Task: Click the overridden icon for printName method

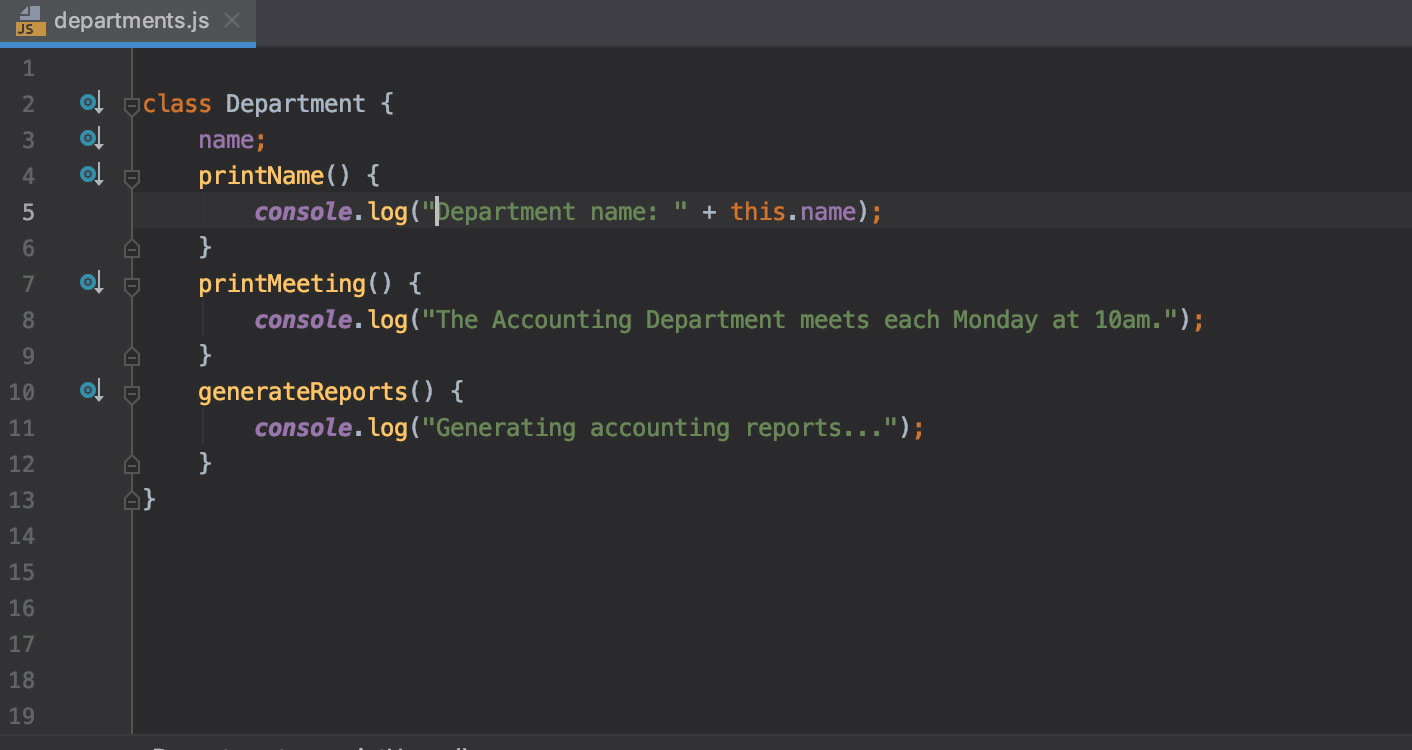Action: pyautogui.click(x=90, y=173)
